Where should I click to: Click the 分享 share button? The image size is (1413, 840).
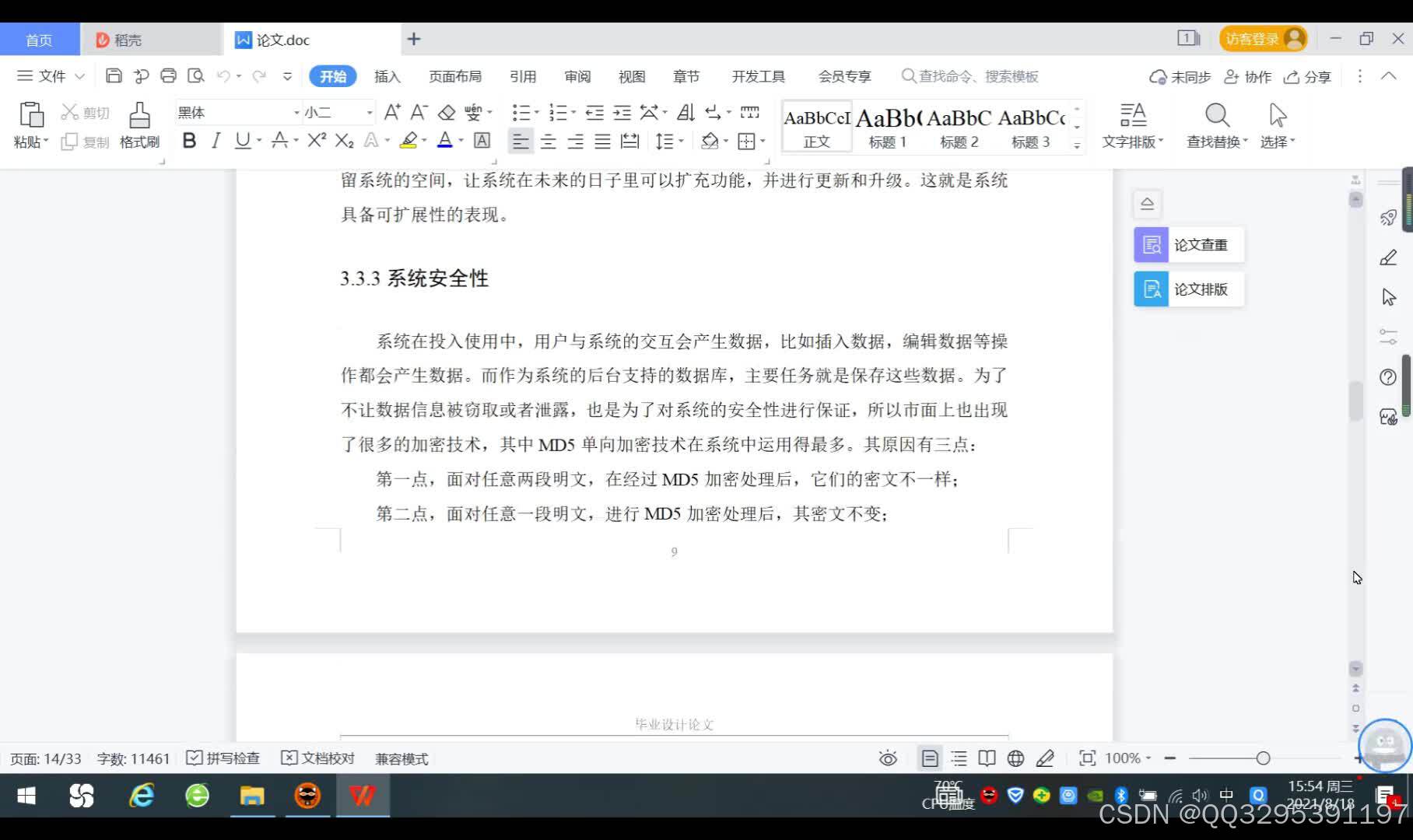pyautogui.click(x=1308, y=77)
